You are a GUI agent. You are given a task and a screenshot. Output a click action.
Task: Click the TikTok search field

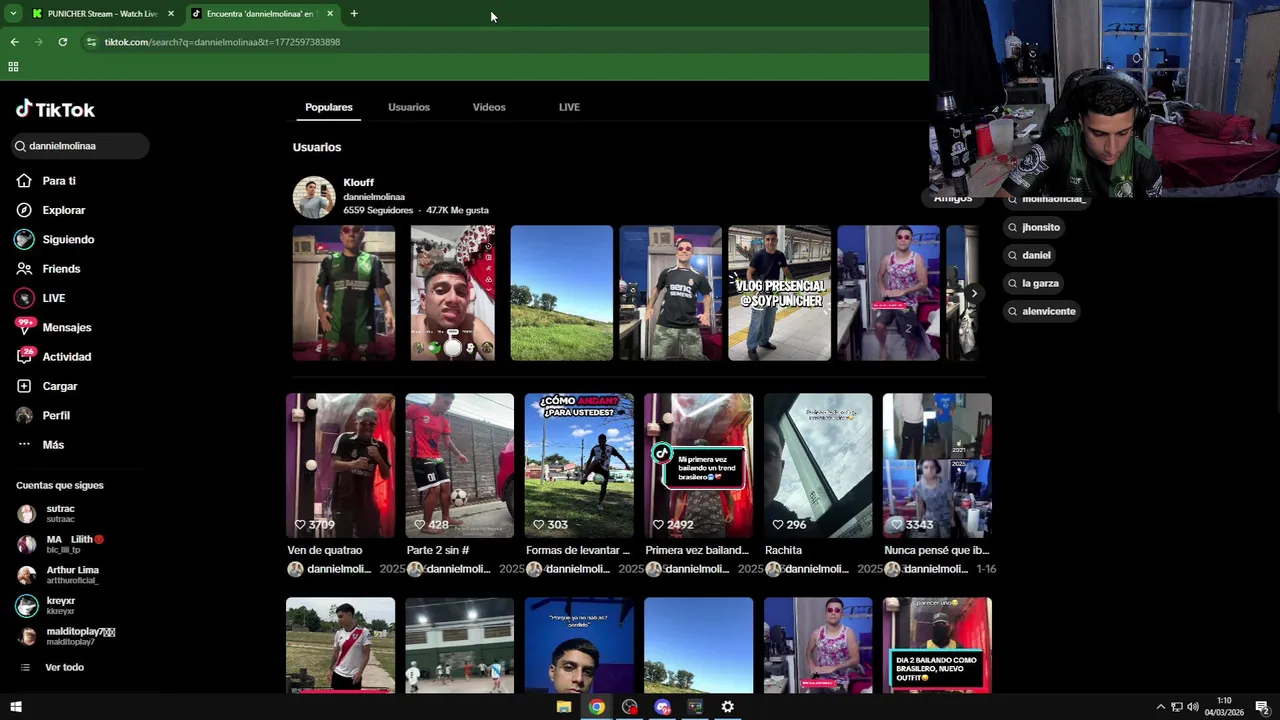(x=80, y=146)
